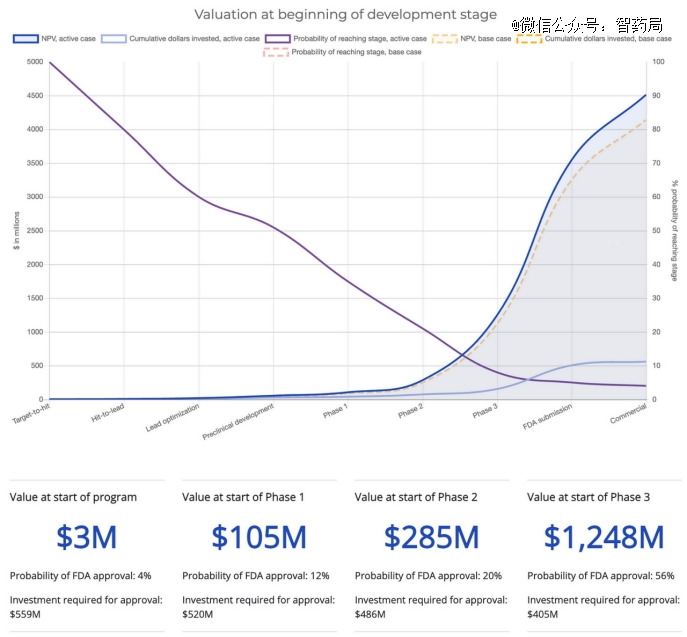Click the $559M investment amount
687x637 pixels.
coord(25,614)
